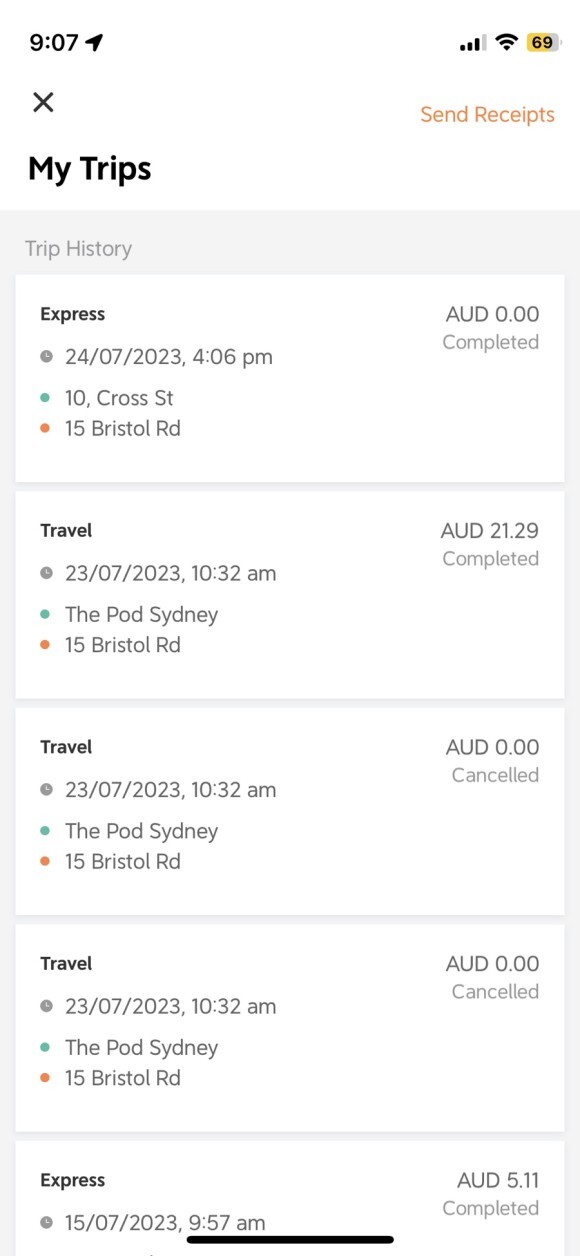Select the AUD 0.00 amount on first Express trip
Screen dimensions: 580x1256
[x=492, y=314]
